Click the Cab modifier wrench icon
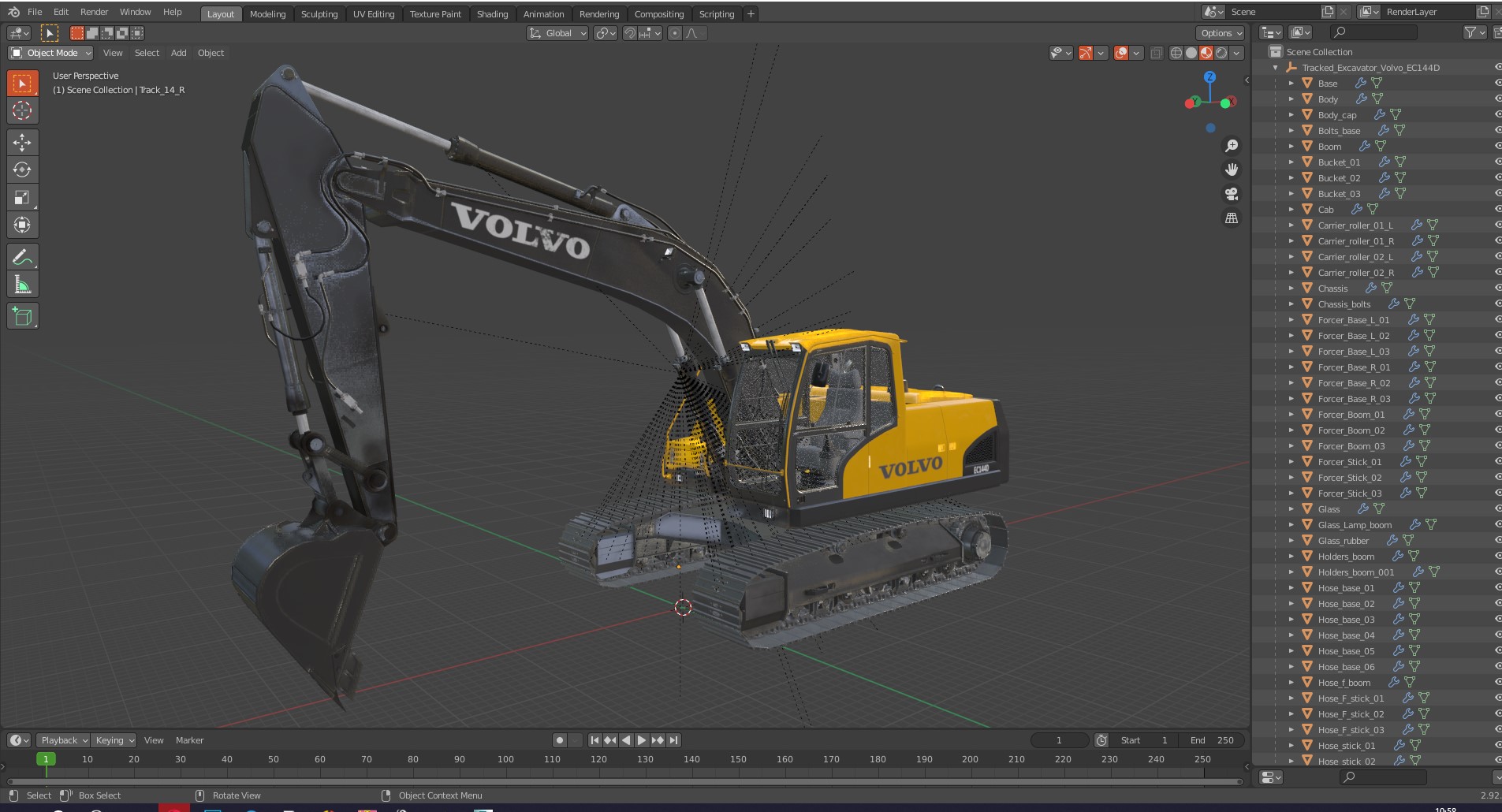Image resolution: width=1502 pixels, height=812 pixels. [x=1357, y=209]
